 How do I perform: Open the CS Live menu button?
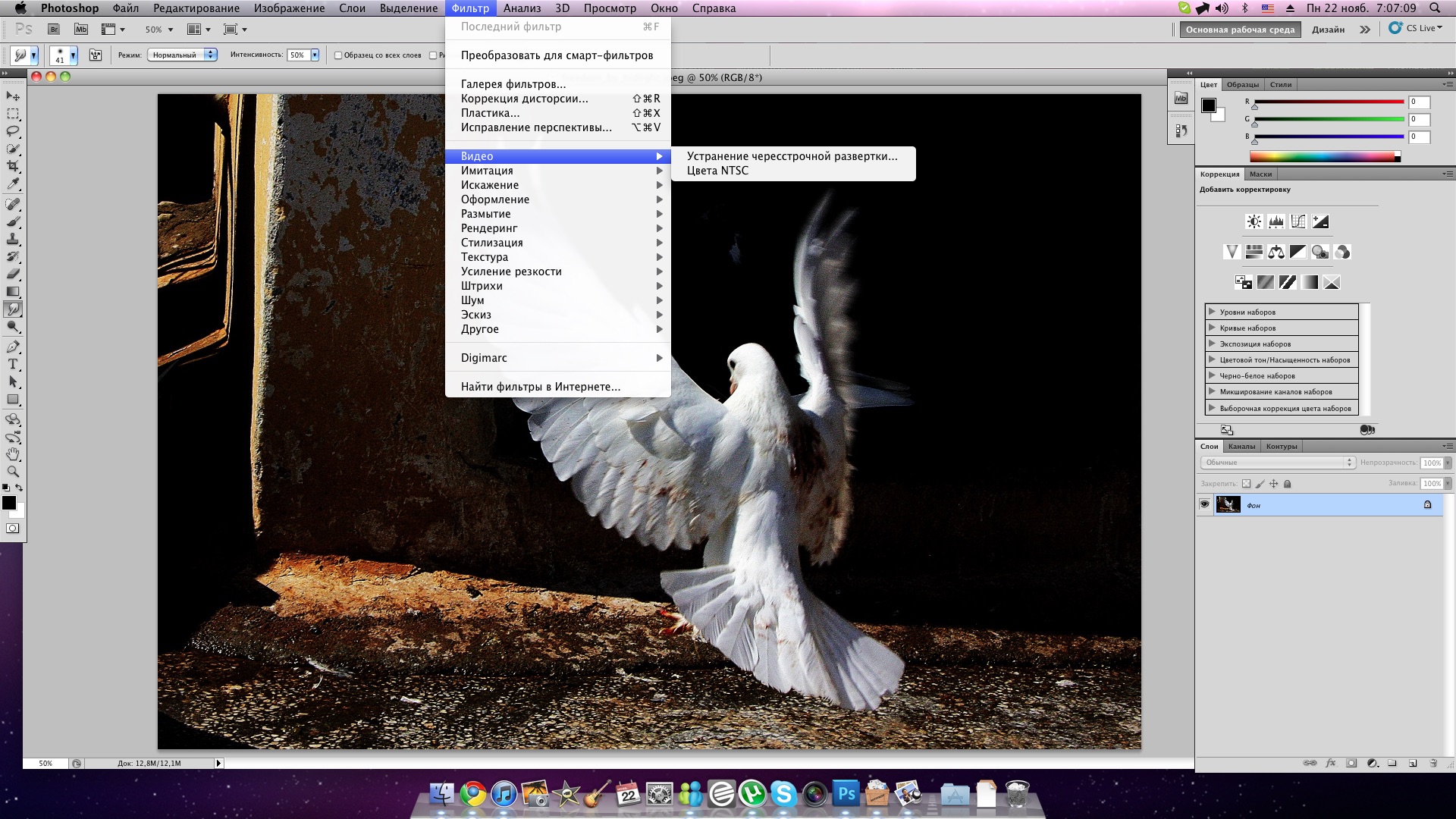(x=1415, y=28)
